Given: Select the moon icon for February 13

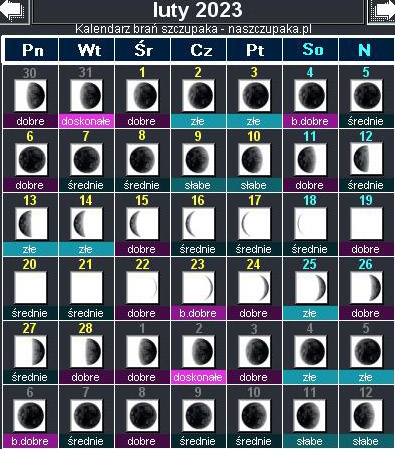Looking at the screenshot, I should click(31, 223).
